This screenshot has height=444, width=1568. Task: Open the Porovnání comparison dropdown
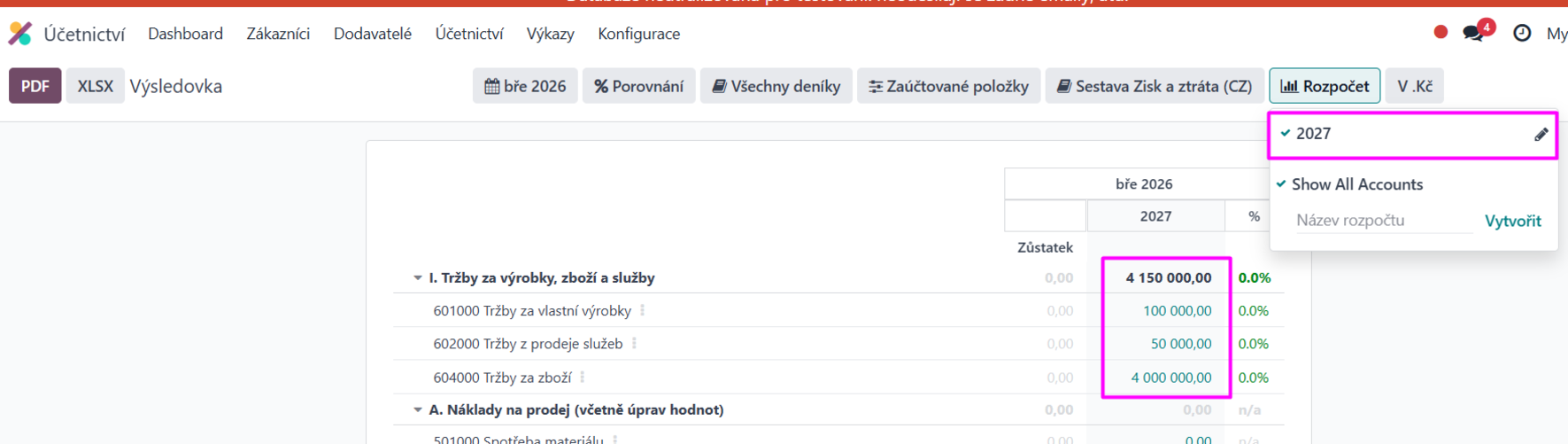(638, 86)
